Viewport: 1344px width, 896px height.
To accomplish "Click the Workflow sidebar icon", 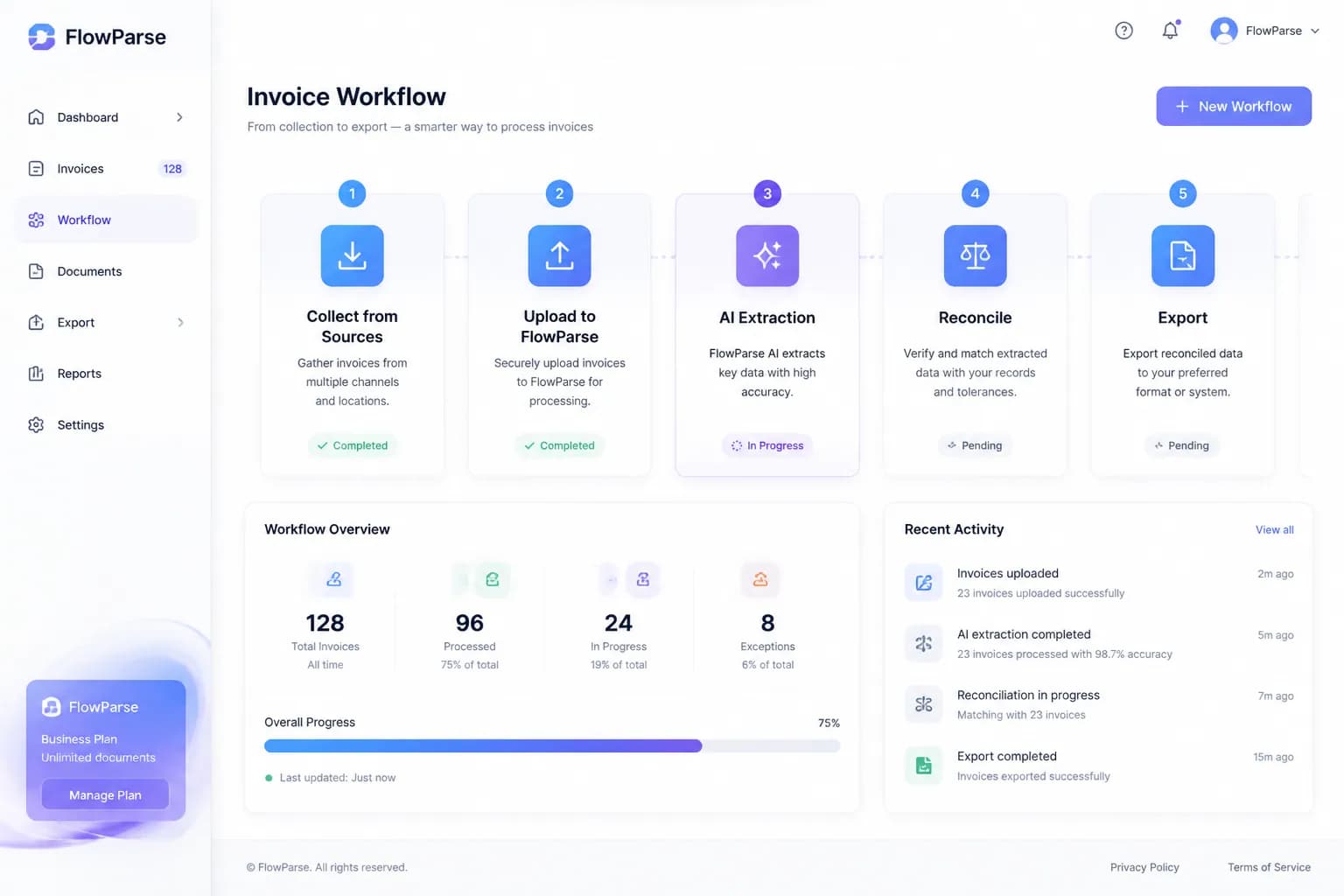I will pos(36,220).
